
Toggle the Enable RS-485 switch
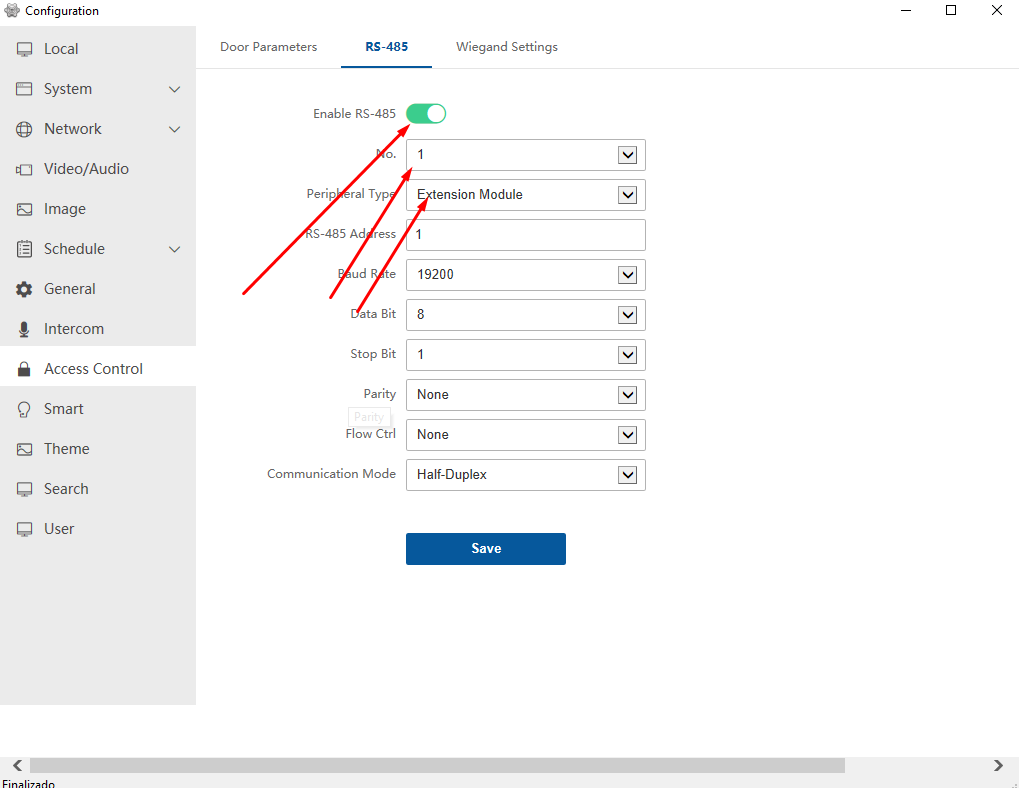[x=426, y=114]
